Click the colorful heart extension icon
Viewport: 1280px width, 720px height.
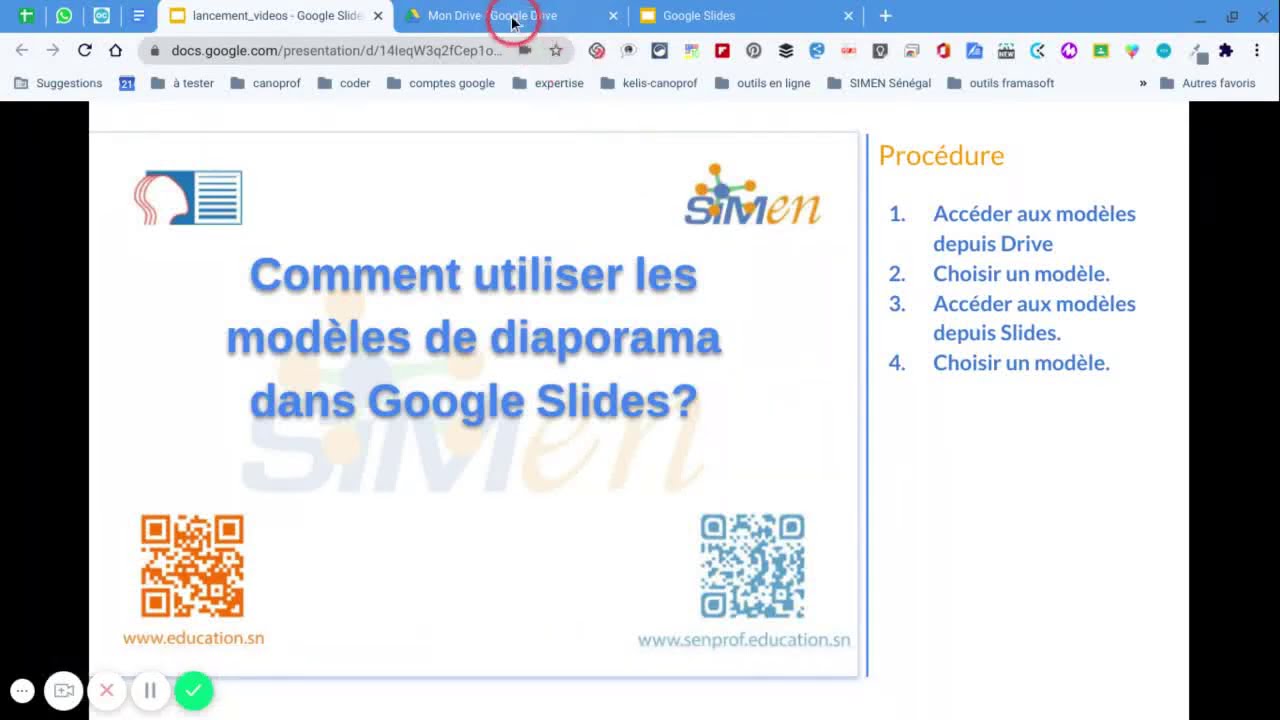click(1132, 50)
